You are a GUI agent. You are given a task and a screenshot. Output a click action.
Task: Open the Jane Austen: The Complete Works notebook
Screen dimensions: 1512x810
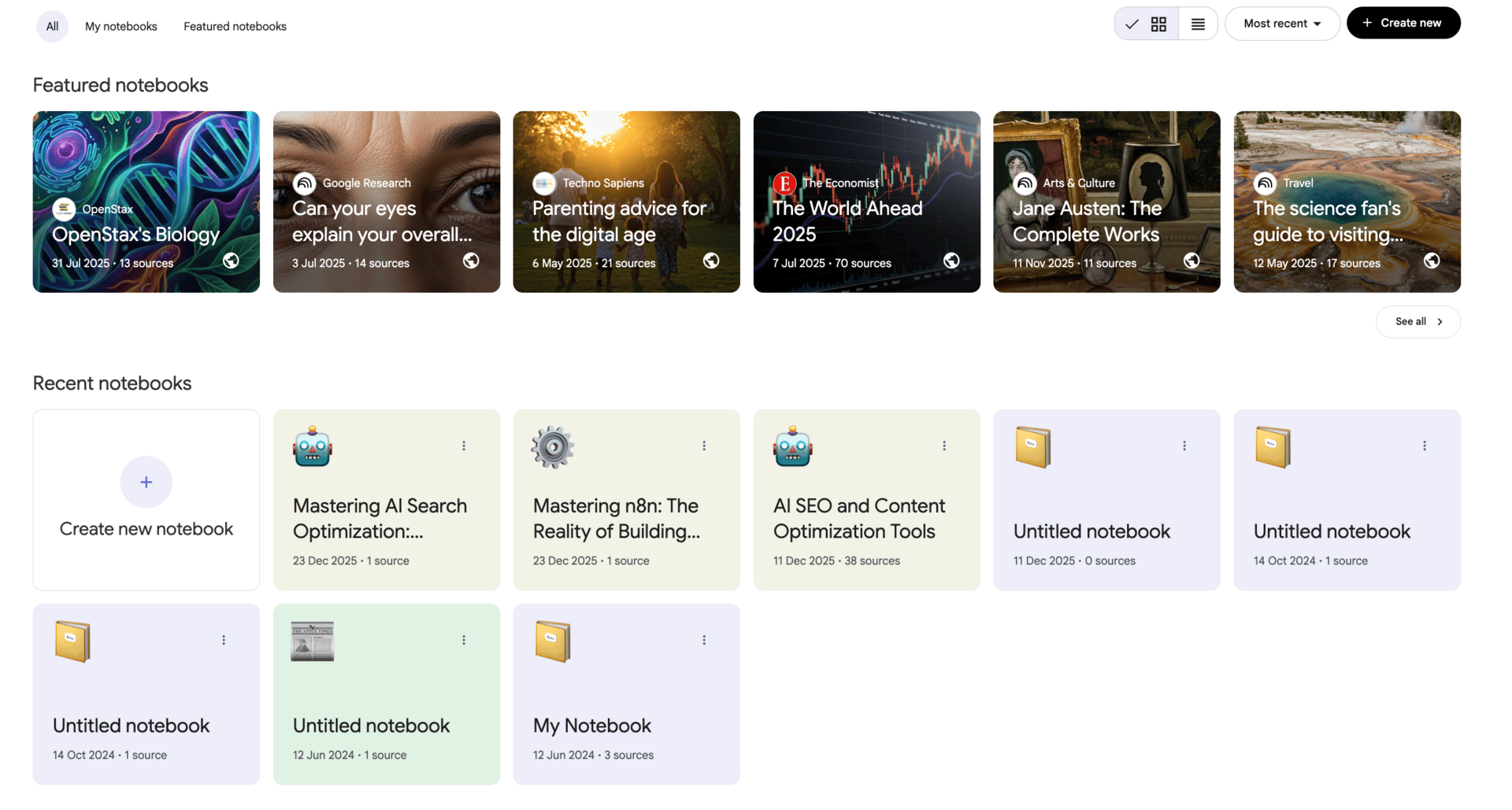(1106, 202)
